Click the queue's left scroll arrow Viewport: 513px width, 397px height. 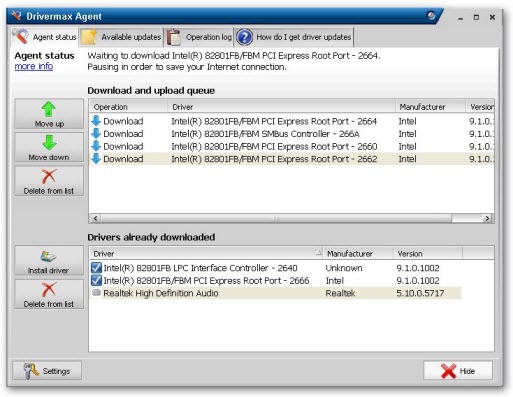pyautogui.click(x=95, y=219)
